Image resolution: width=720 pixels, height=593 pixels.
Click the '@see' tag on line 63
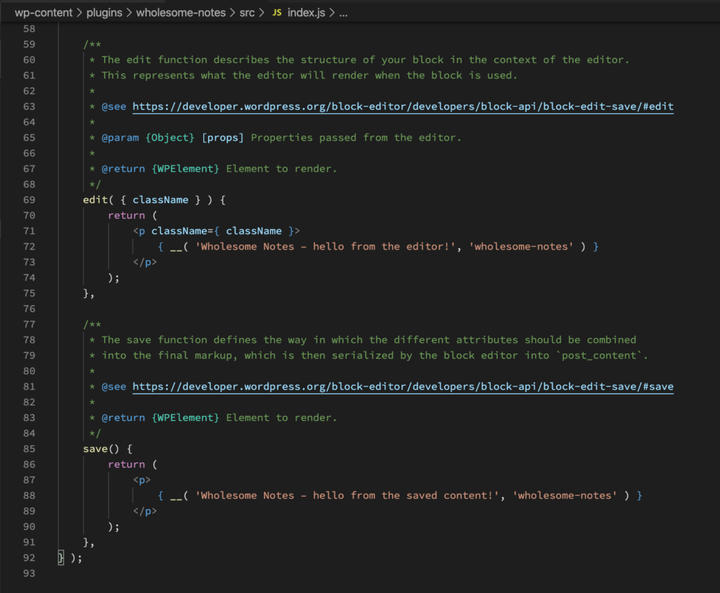(x=114, y=107)
